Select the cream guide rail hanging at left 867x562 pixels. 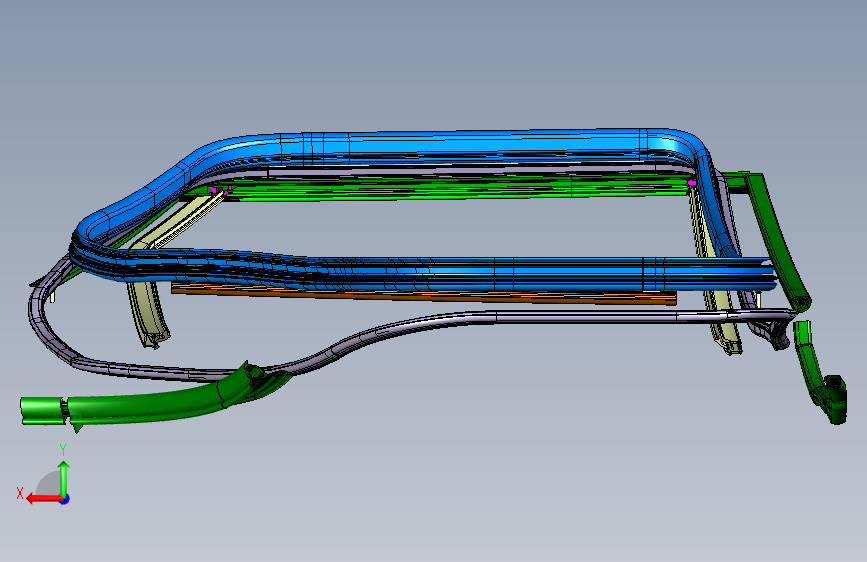pos(148,315)
